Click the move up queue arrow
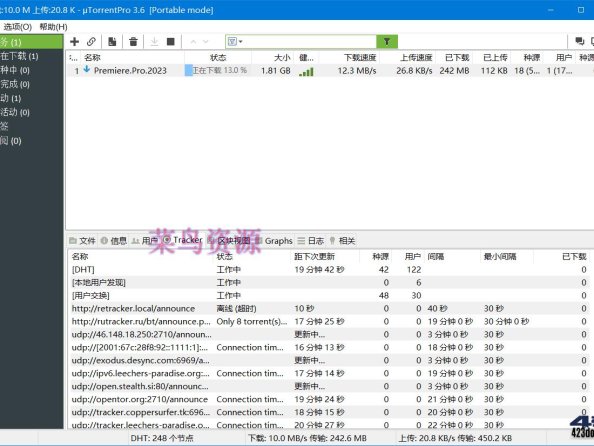The height and width of the screenshot is (446, 594). (x=193, y=42)
